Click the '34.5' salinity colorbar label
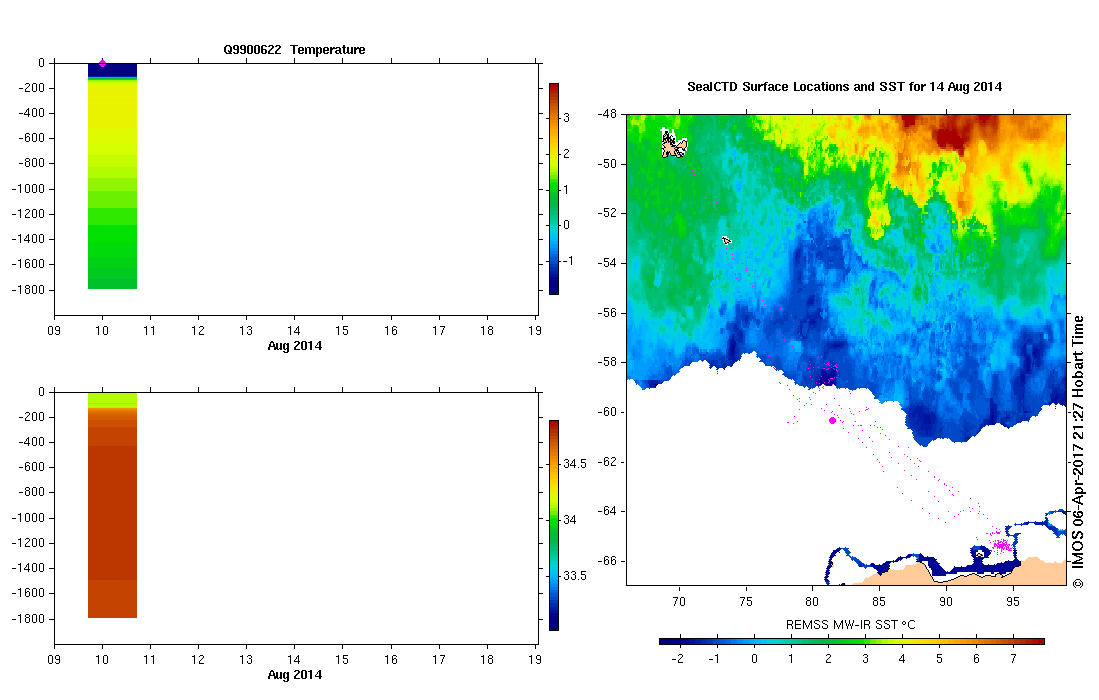The width and height of the screenshot is (1099, 700). (575, 464)
